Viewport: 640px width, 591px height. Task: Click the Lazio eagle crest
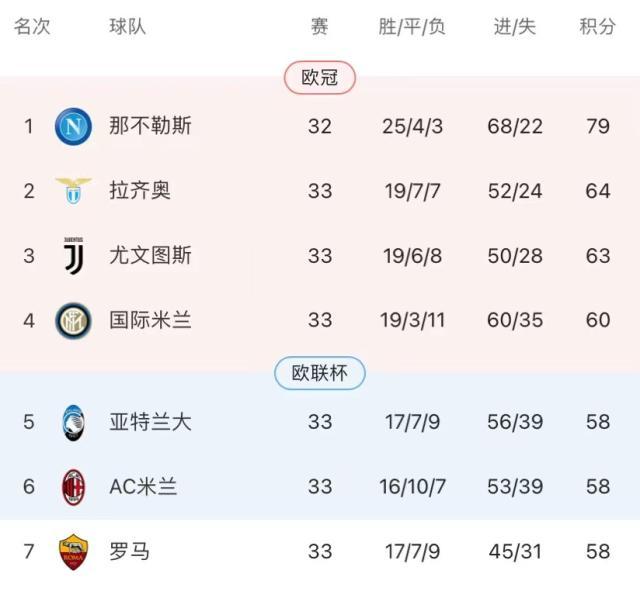(73, 190)
